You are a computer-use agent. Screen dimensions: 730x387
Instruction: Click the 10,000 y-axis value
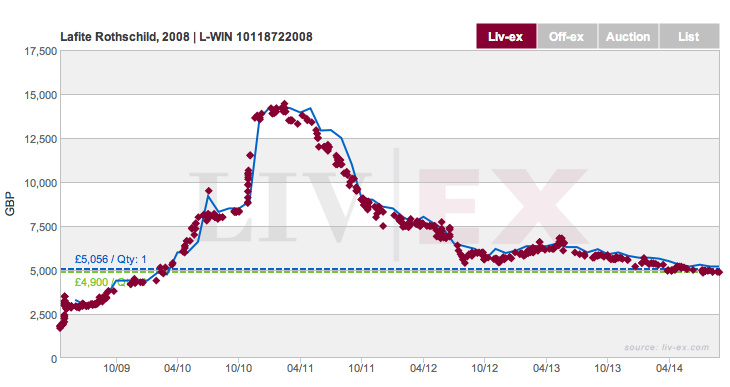point(41,183)
